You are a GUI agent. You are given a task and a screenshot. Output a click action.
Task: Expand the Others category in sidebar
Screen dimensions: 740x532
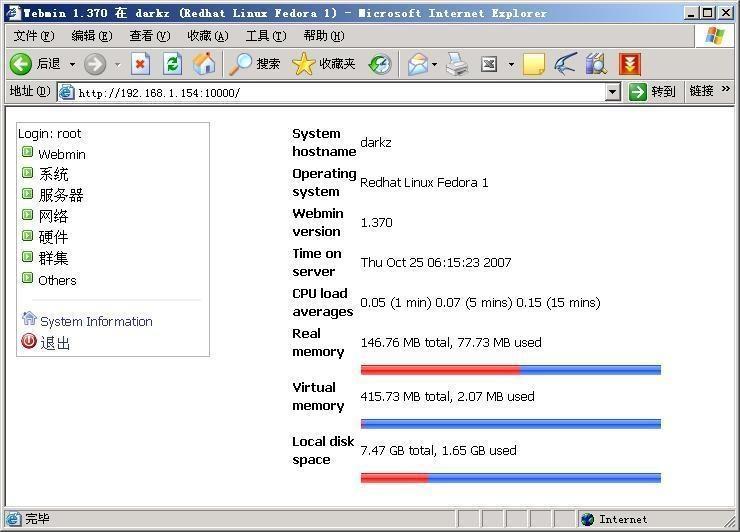(x=28, y=279)
